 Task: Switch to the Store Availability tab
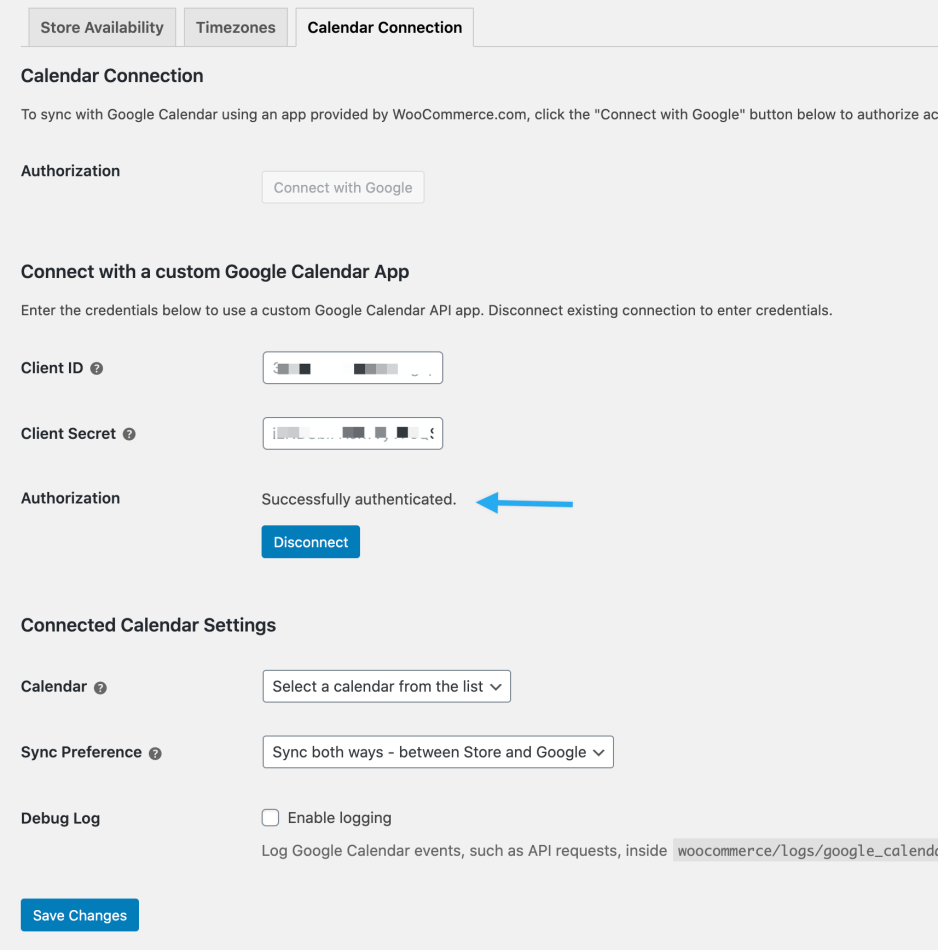tap(102, 28)
